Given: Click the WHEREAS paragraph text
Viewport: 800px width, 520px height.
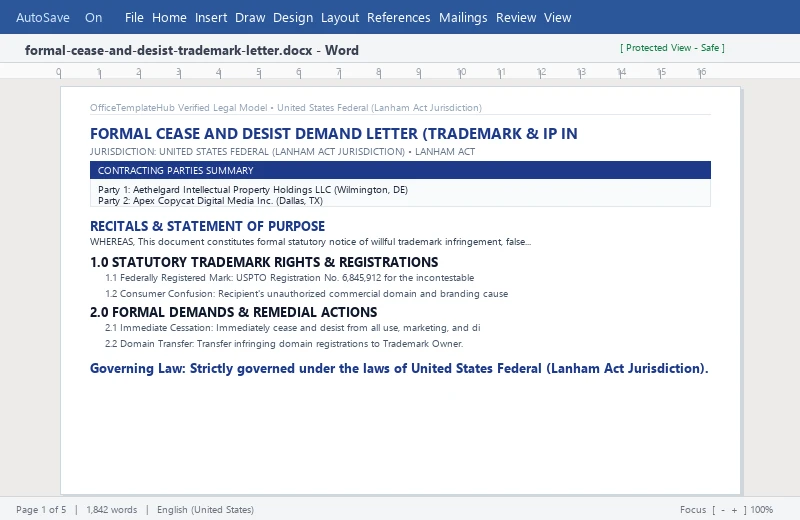Looking at the screenshot, I should pyautogui.click(x=310, y=242).
